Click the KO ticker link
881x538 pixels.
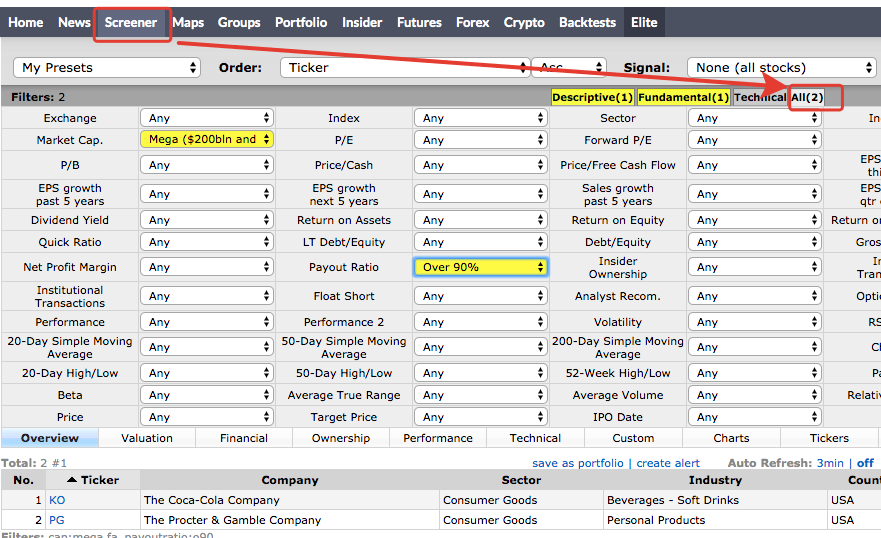tap(57, 500)
